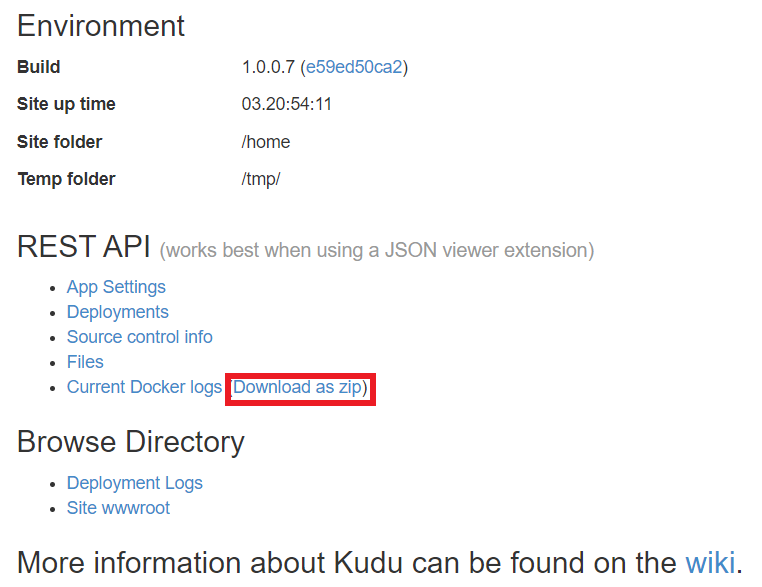The width and height of the screenshot is (762, 587).
Task: Follow the Kudu wiki link
Action: tap(709, 562)
